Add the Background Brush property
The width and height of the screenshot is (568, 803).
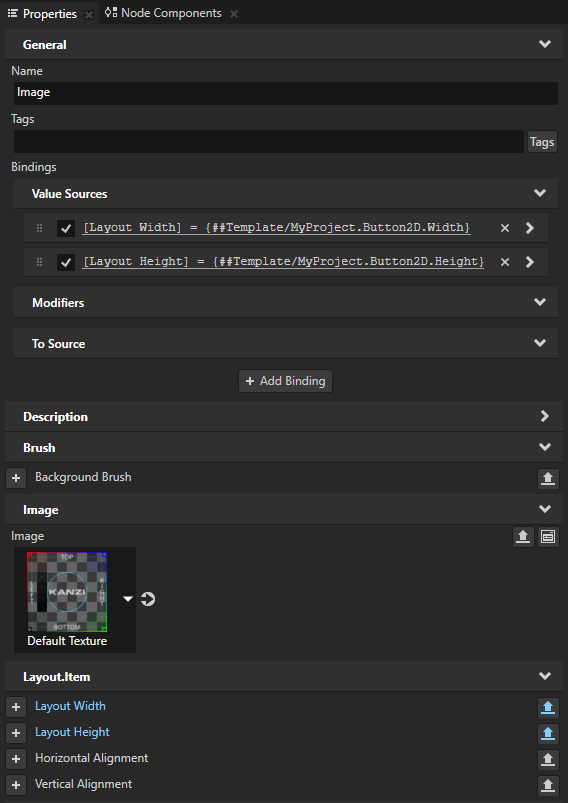[16, 478]
